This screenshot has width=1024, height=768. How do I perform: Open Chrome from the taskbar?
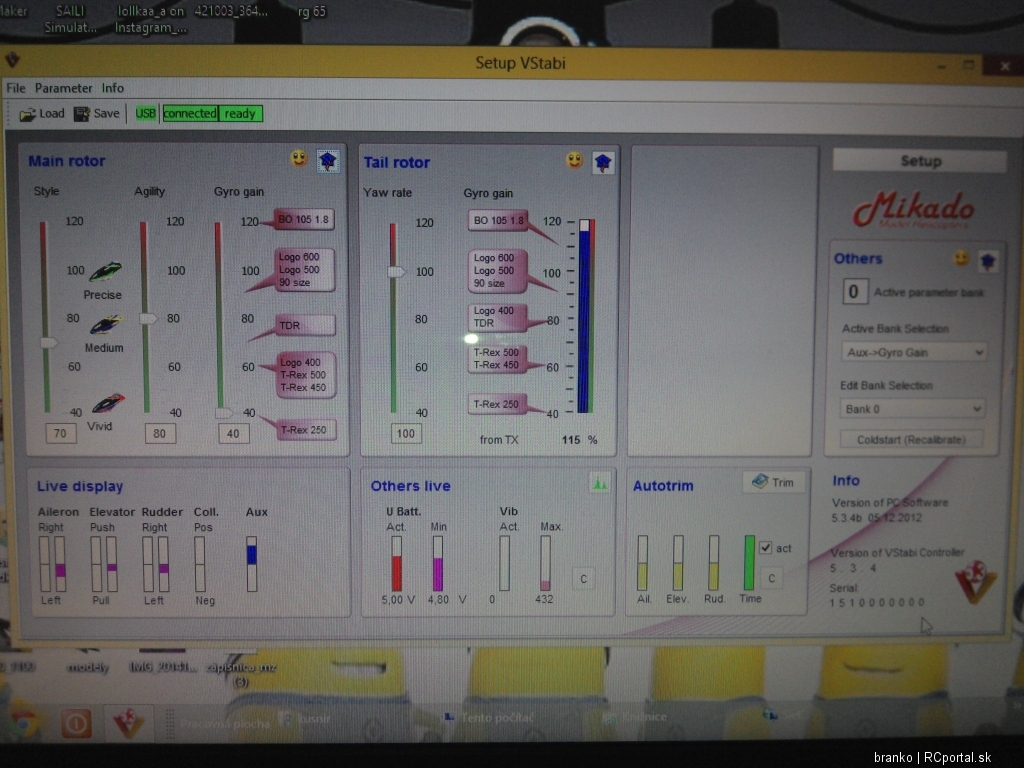click(x=24, y=724)
